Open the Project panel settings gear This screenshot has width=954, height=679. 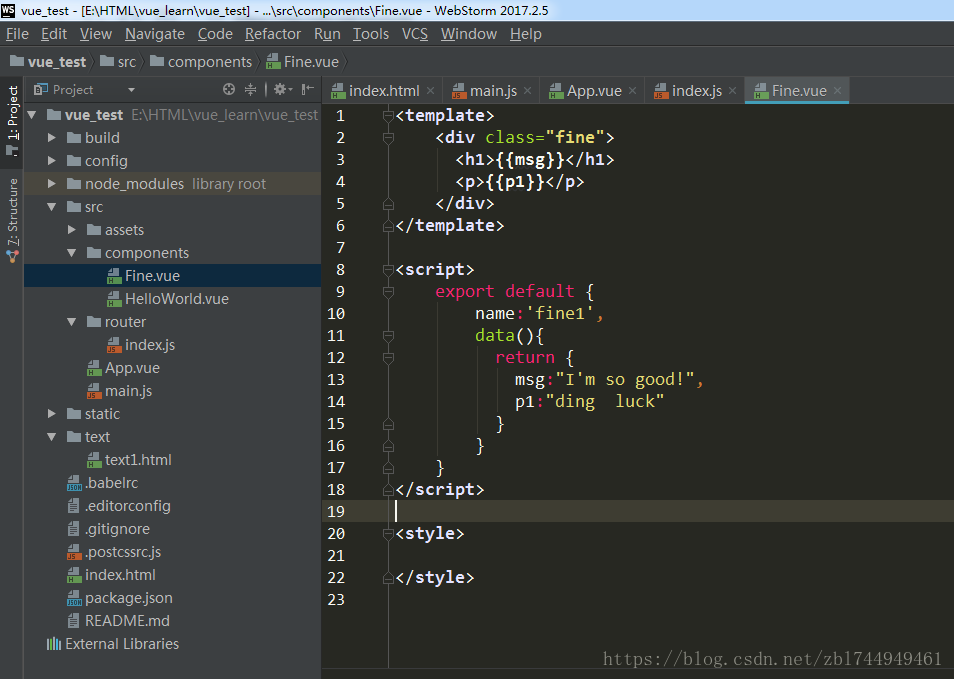tap(282, 89)
